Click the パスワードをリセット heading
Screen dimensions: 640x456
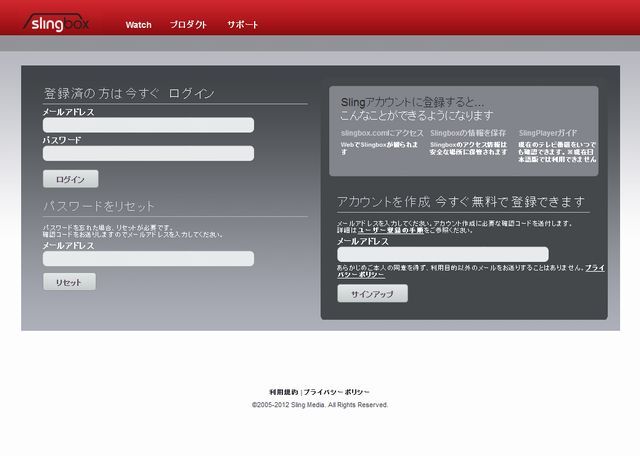[x=99, y=206]
